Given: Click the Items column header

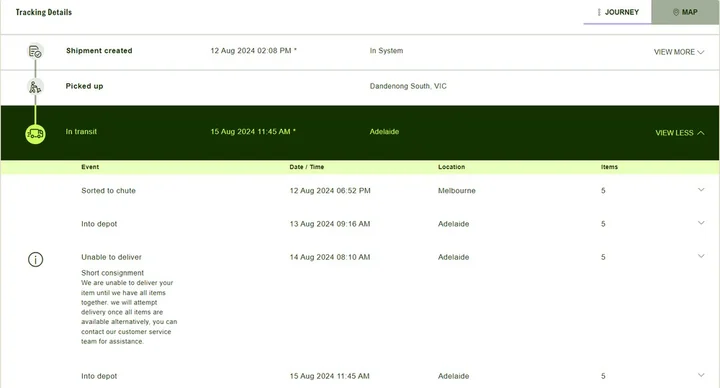Looking at the screenshot, I should pyautogui.click(x=609, y=167).
